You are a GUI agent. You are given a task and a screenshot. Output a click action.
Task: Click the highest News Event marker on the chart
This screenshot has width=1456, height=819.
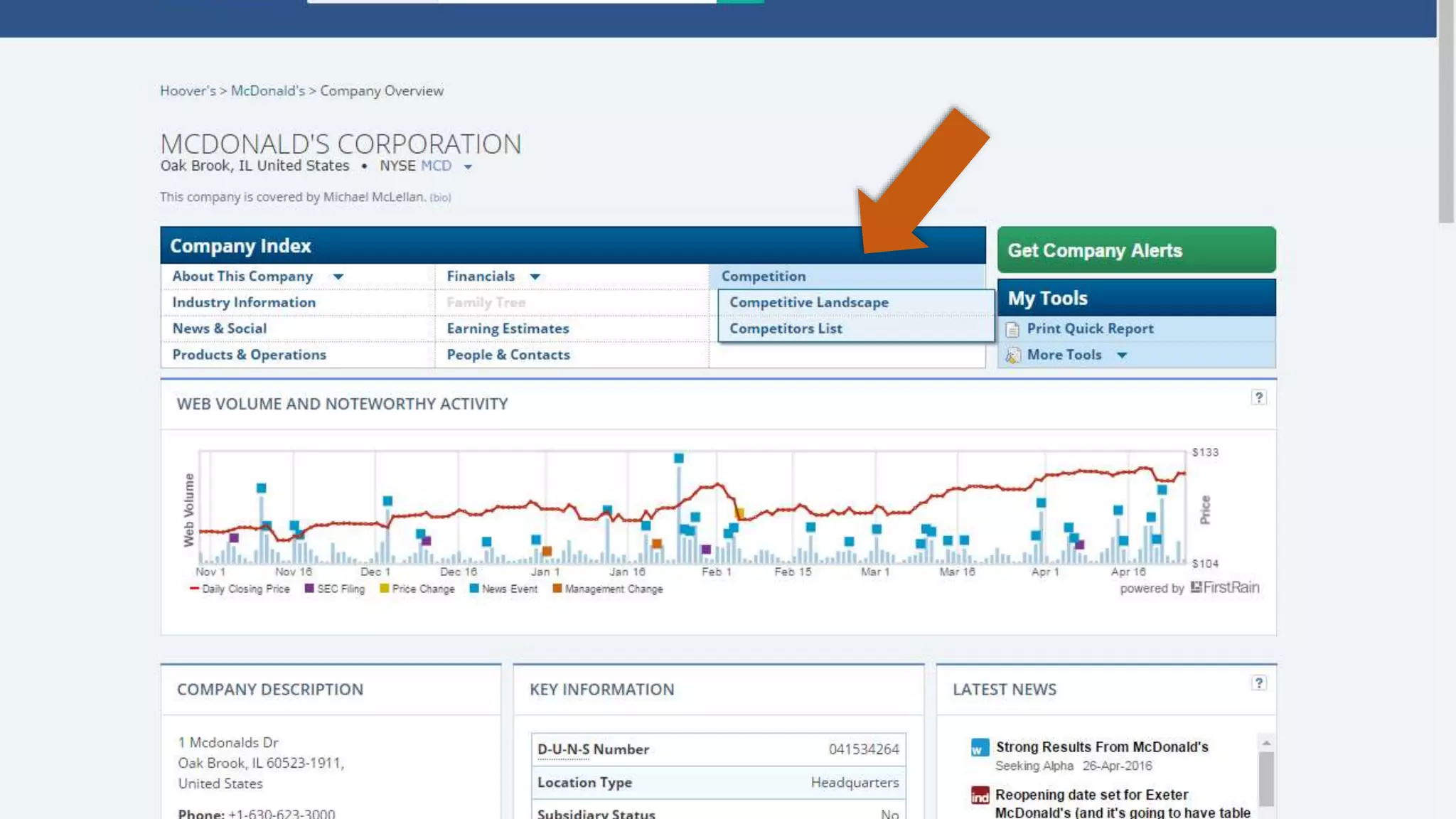[679, 459]
